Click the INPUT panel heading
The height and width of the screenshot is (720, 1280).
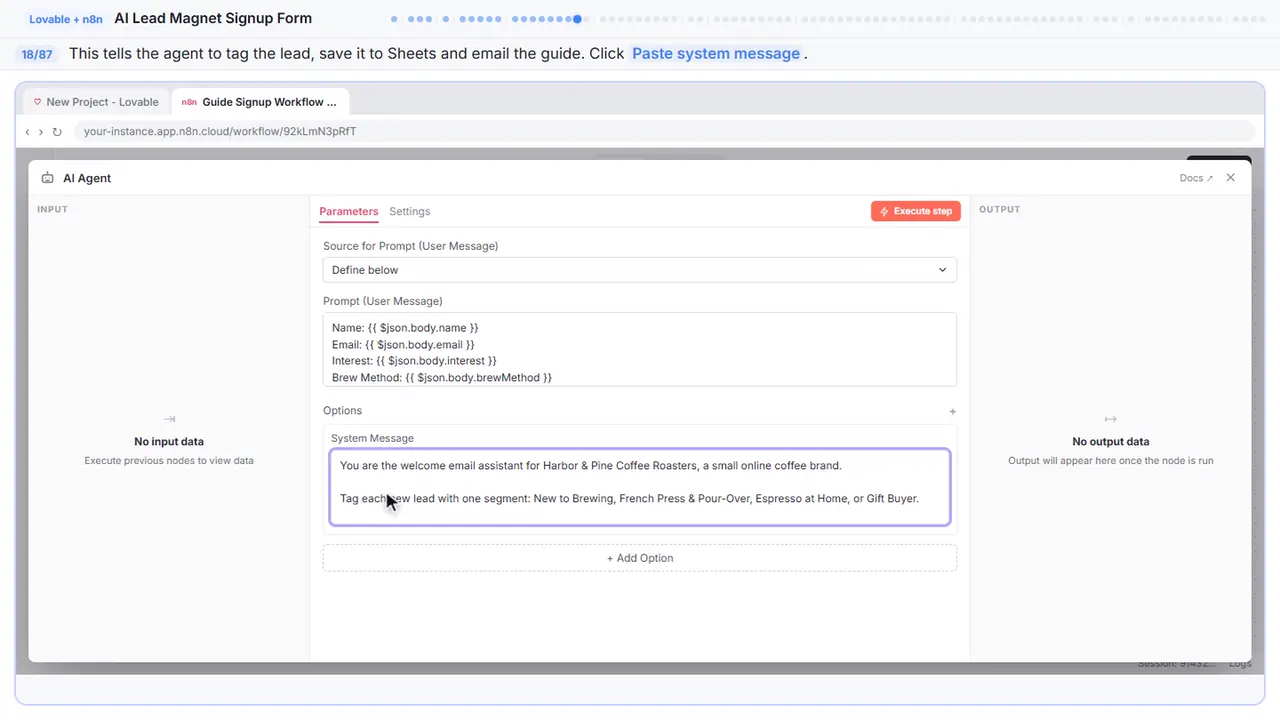[52, 209]
